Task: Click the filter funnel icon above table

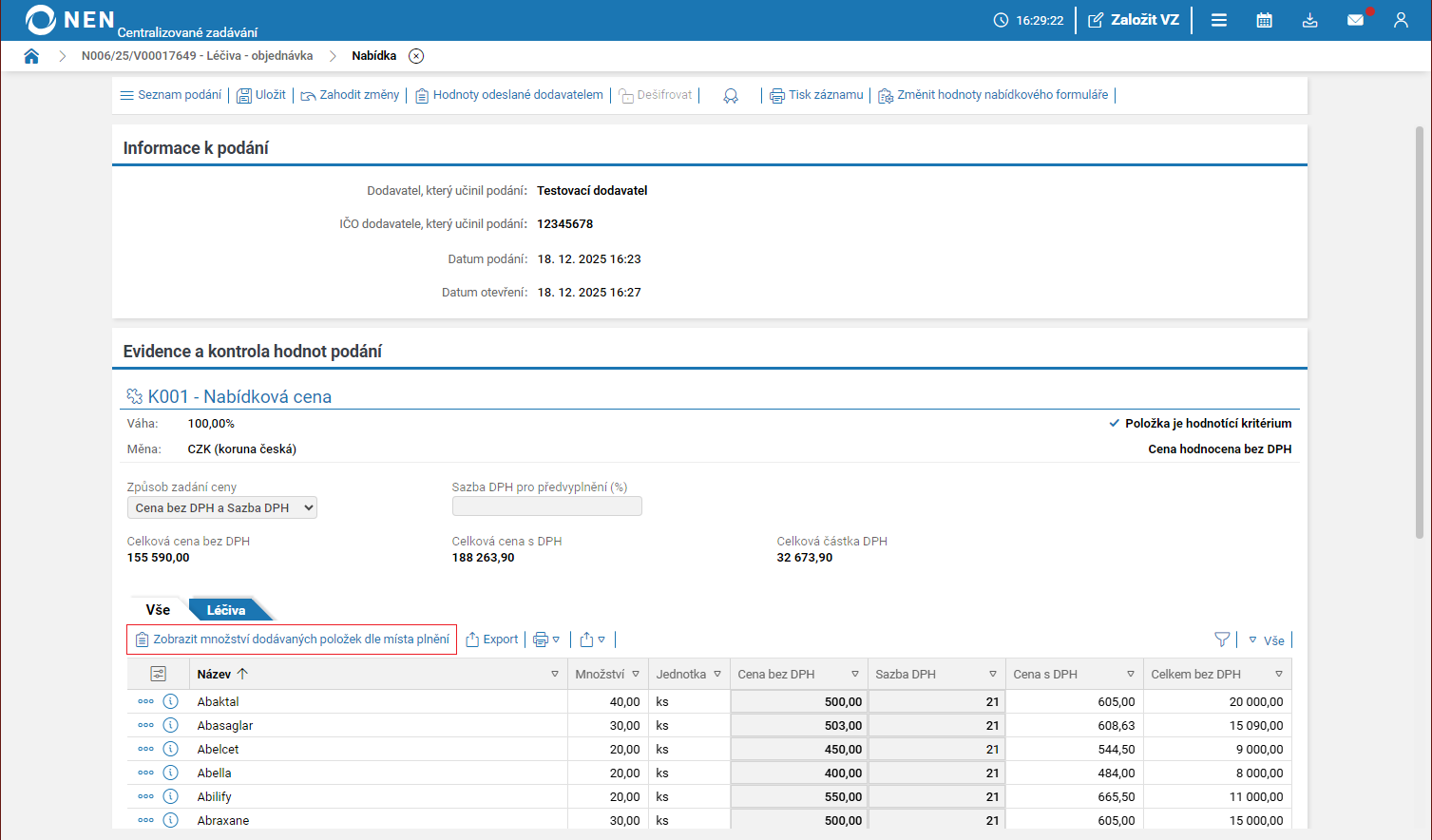Action: pos(1222,640)
